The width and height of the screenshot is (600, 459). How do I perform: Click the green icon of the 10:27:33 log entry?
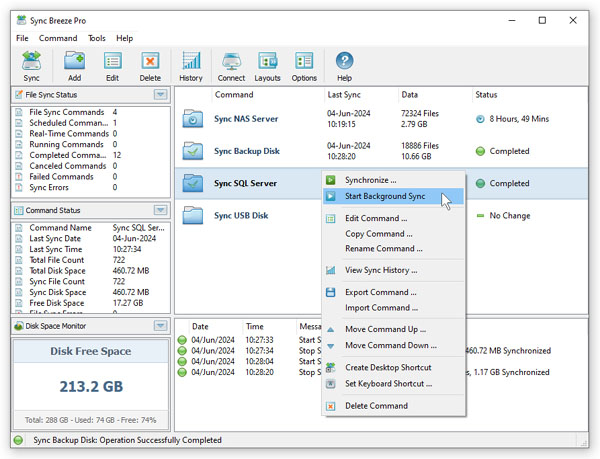pyautogui.click(x=182, y=340)
